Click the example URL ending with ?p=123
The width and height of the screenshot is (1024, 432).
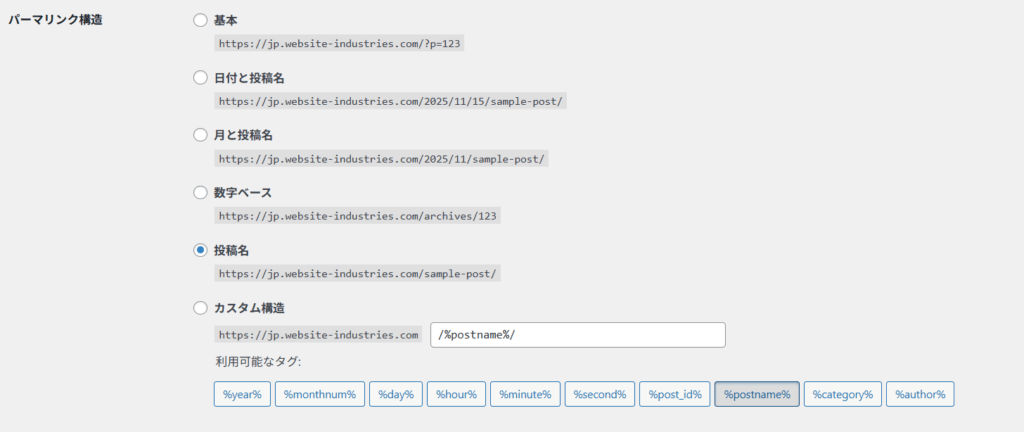(x=340, y=44)
